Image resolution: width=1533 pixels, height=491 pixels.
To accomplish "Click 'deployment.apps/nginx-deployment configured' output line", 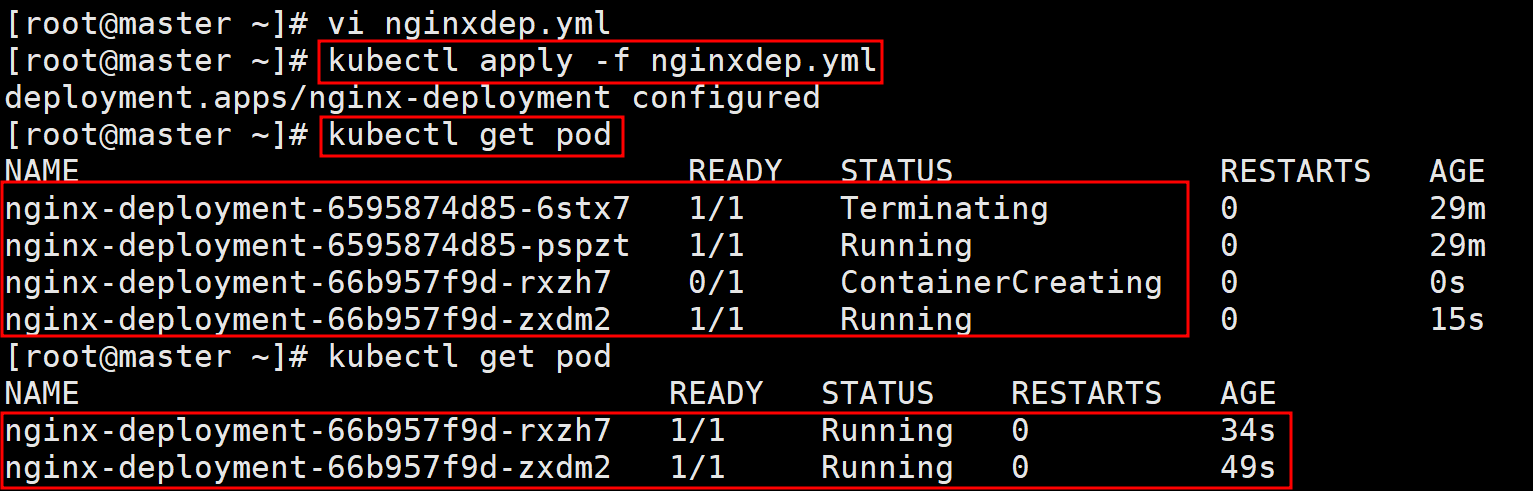I will click(x=412, y=97).
